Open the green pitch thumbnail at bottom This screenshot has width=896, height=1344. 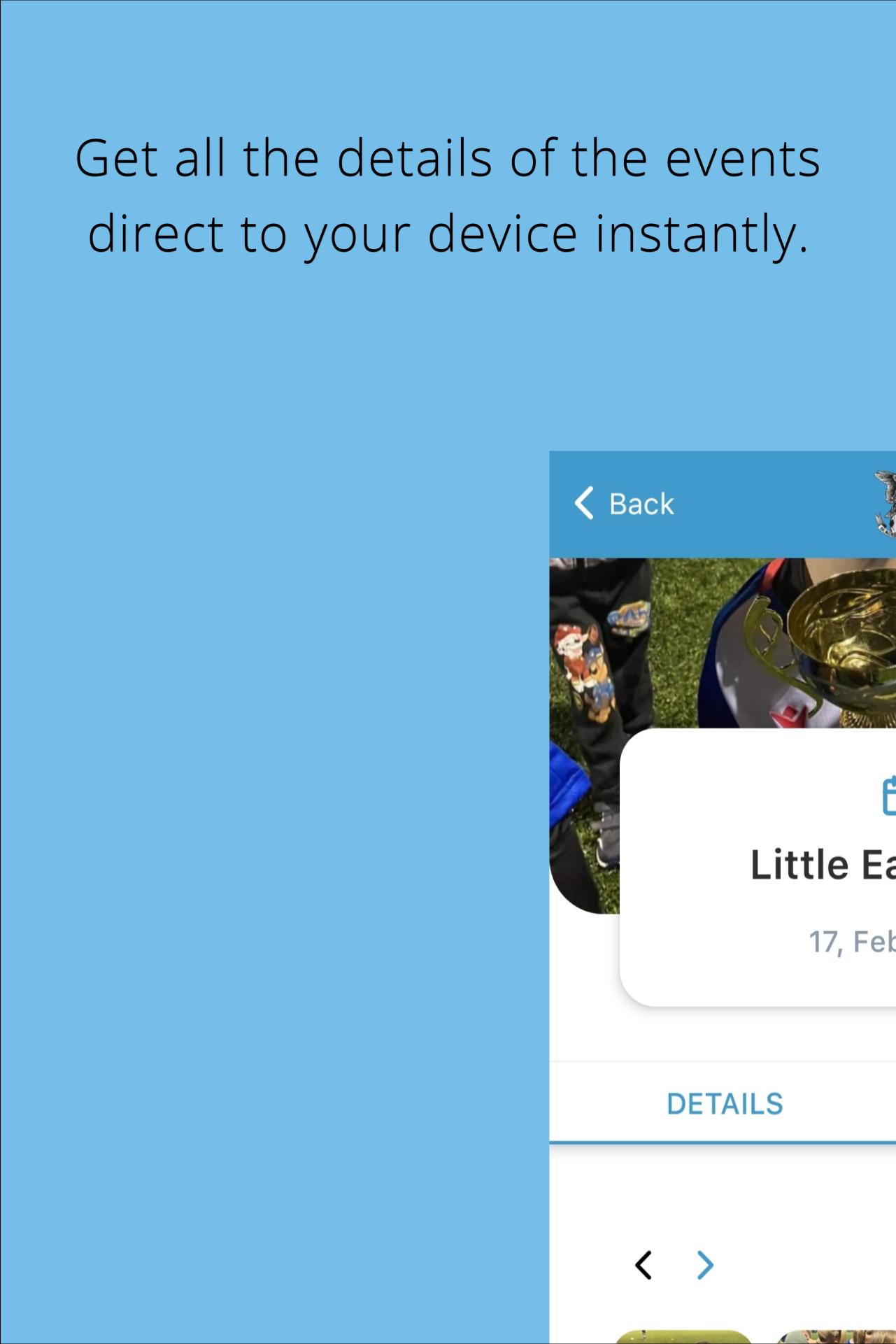click(683, 1336)
